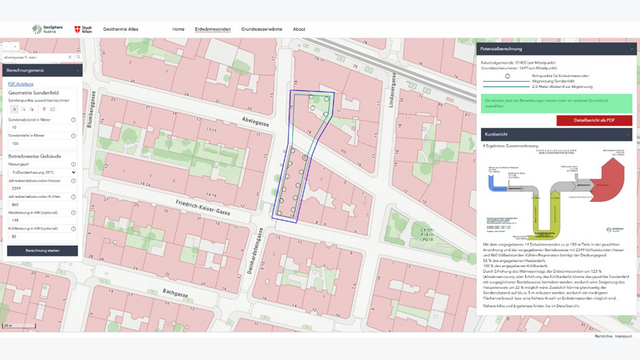Click the Stadt Wien logo
Screen dimensions: 640x360
(83, 29)
